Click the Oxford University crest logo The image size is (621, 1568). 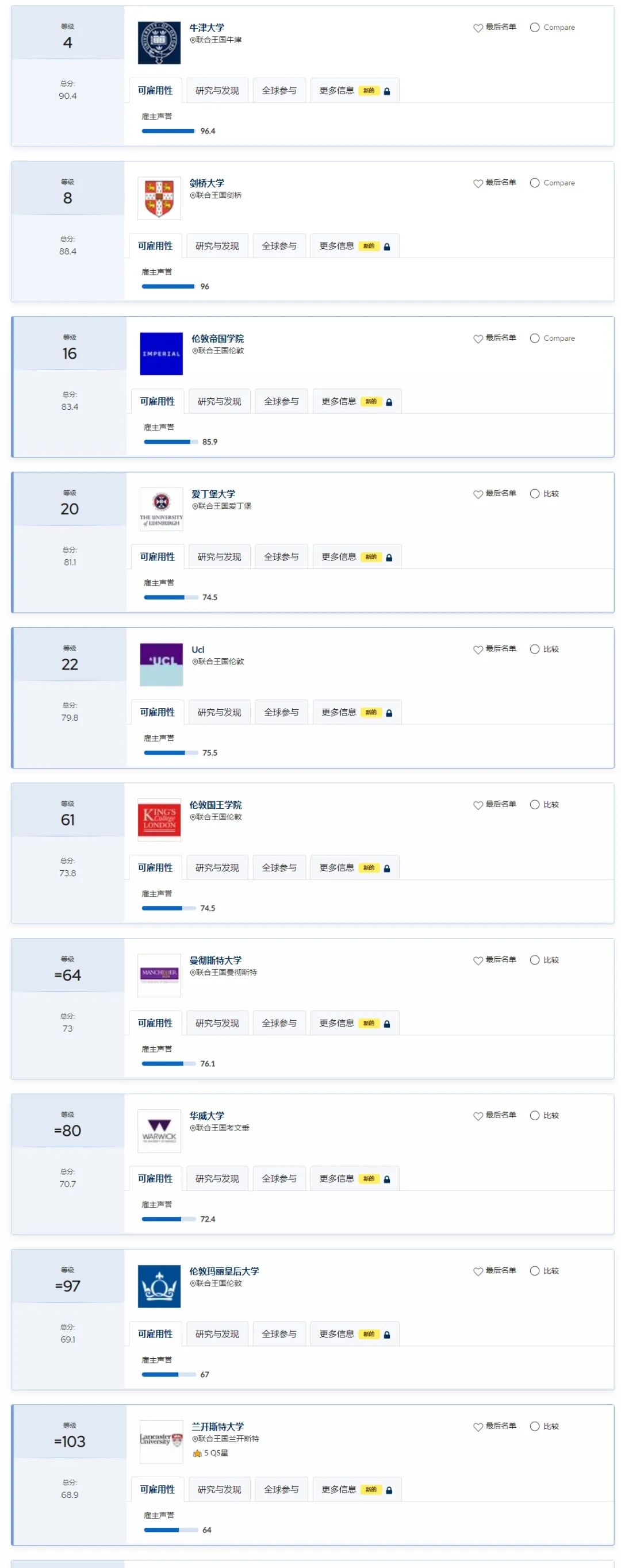(x=159, y=43)
